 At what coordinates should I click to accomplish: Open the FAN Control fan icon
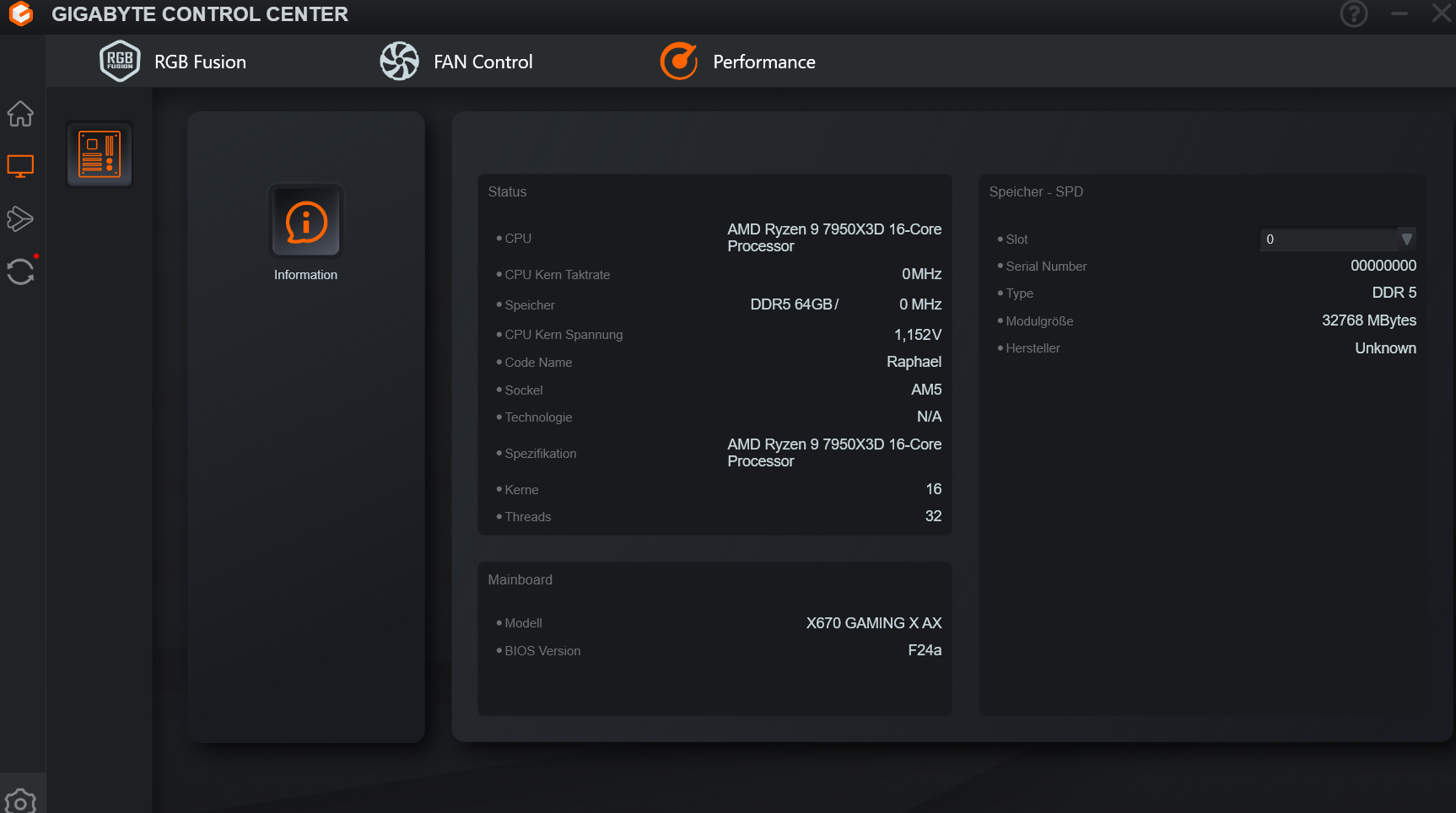pos(399,61)
